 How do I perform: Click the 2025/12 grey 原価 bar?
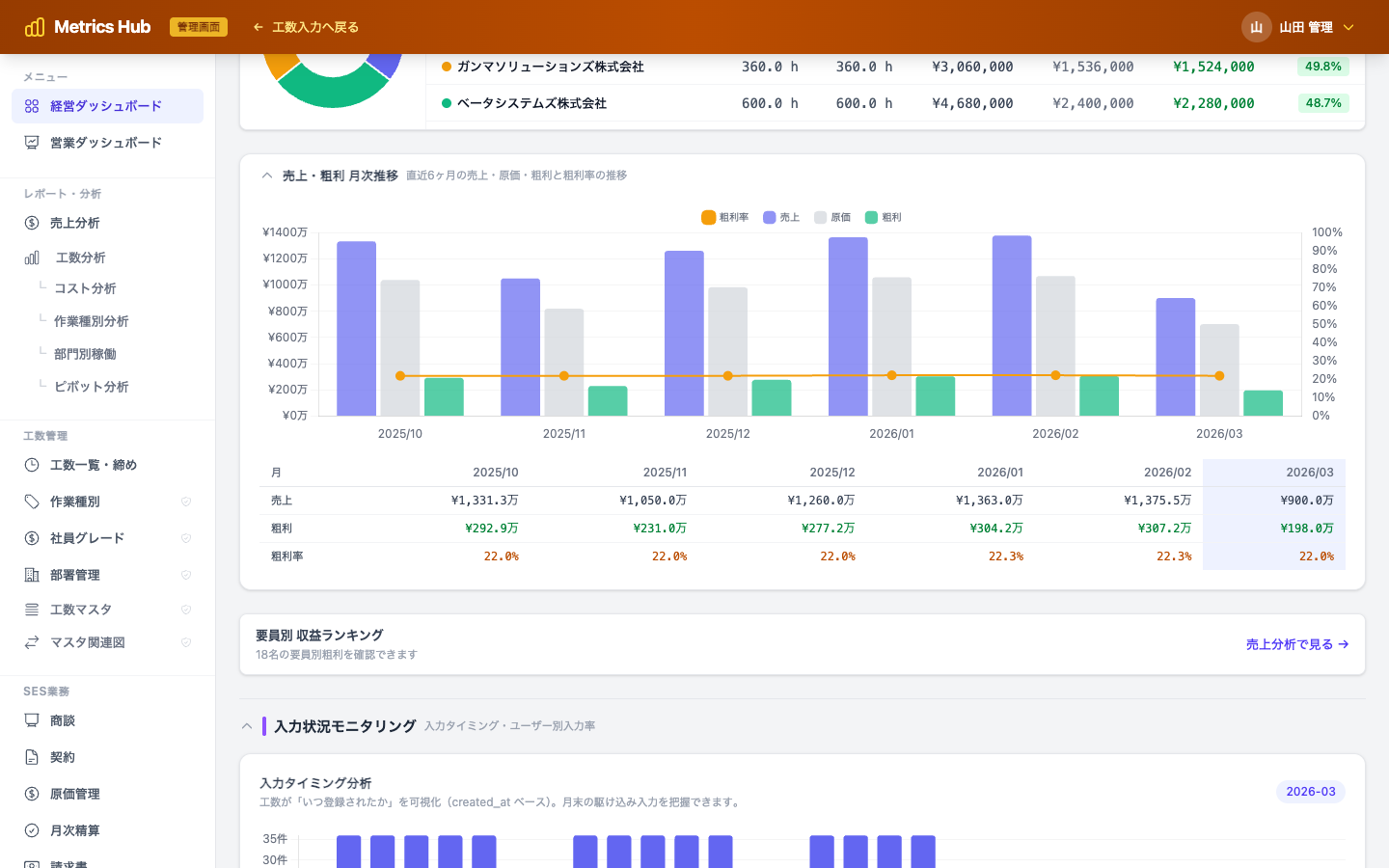click(728, 352)
